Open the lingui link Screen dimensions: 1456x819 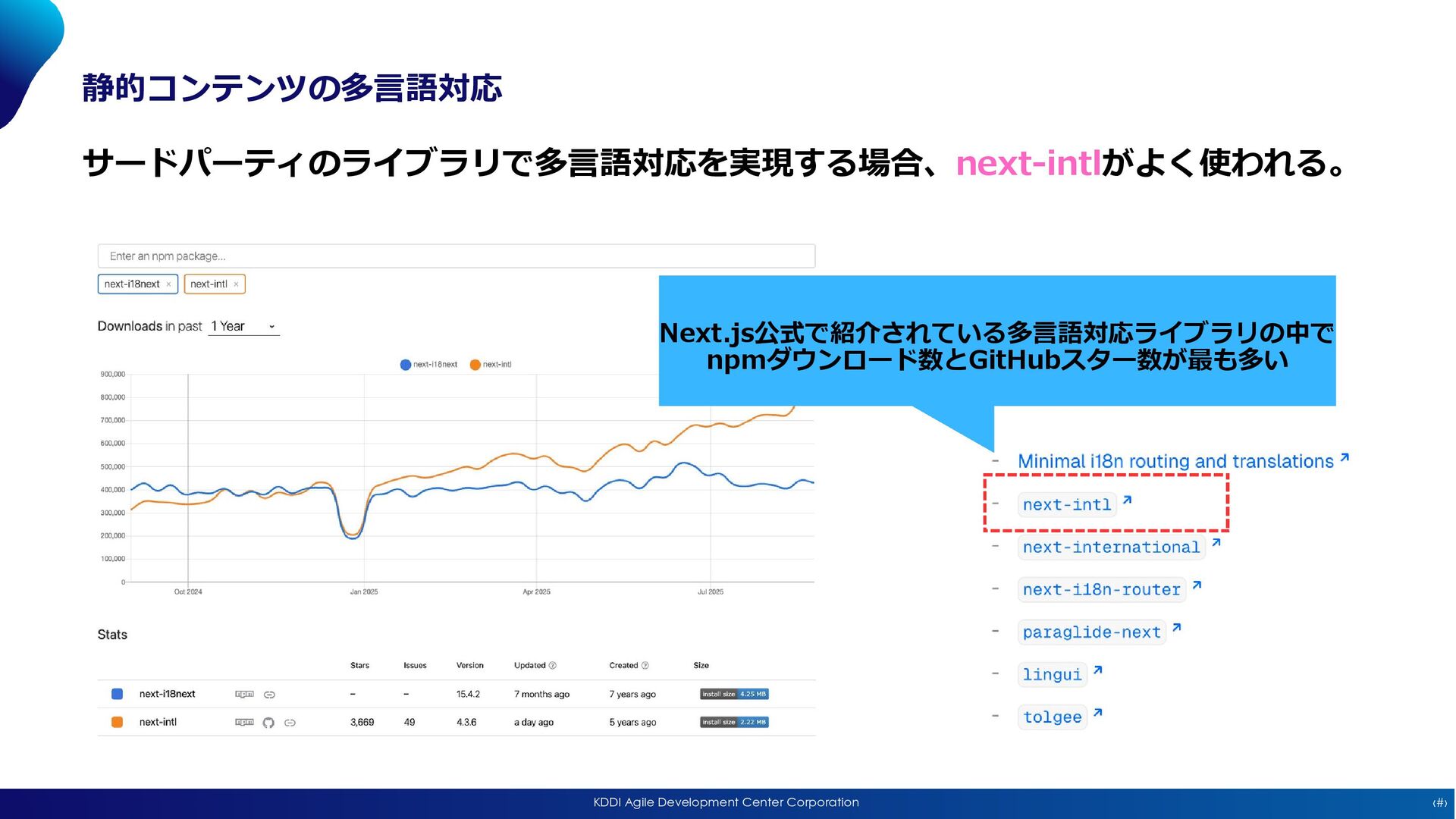(1052, 675)
